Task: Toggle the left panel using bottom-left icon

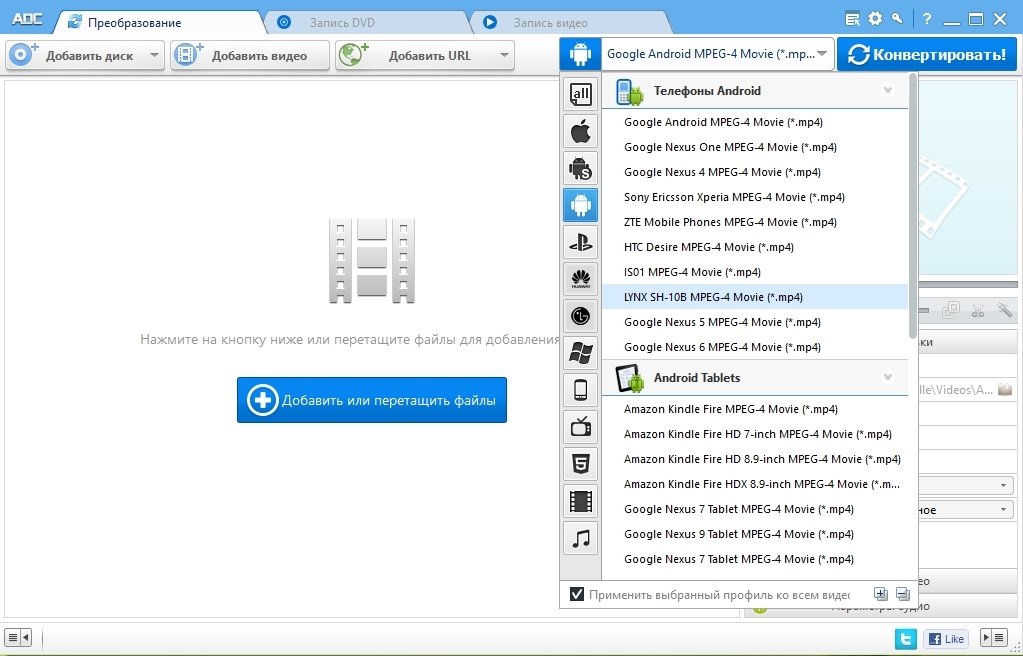Action: click(x=18, y=637)
